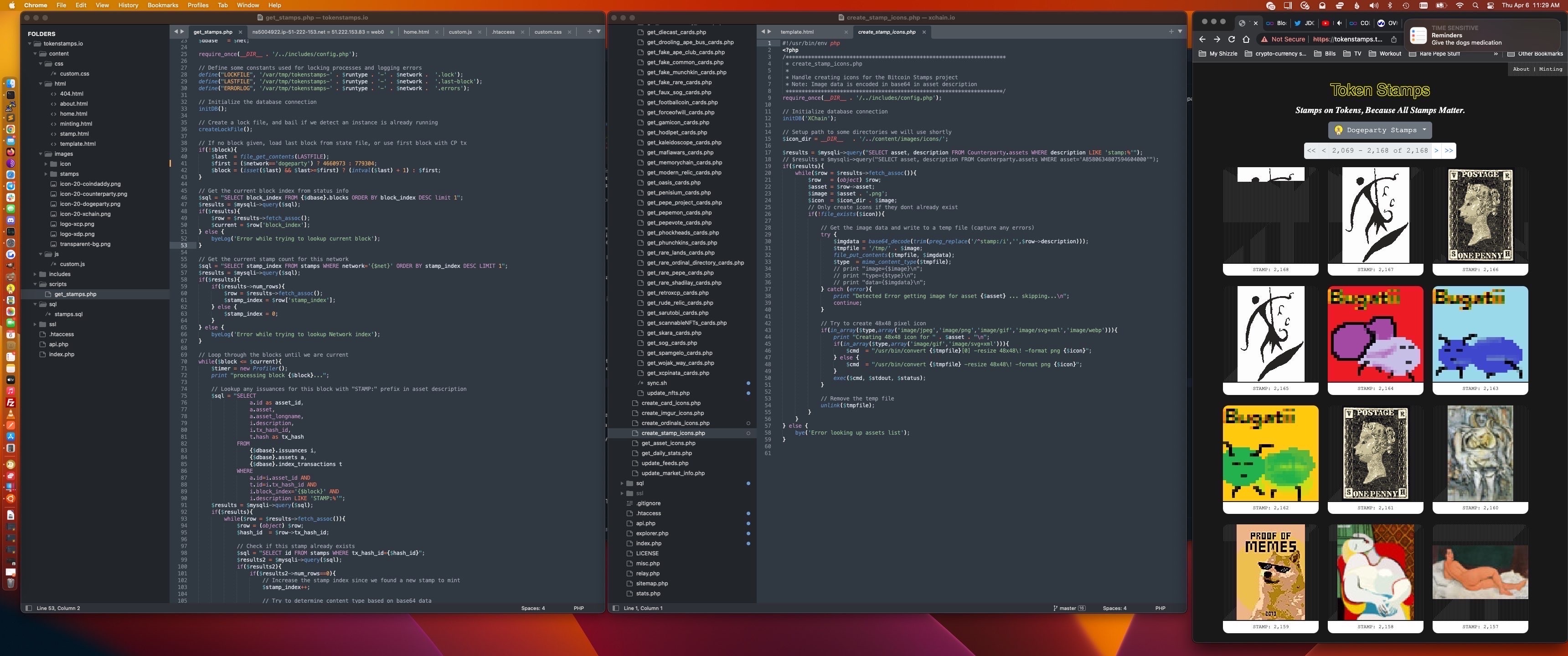Open the My Shizzle bookmarks folder

click(1217, 54)
